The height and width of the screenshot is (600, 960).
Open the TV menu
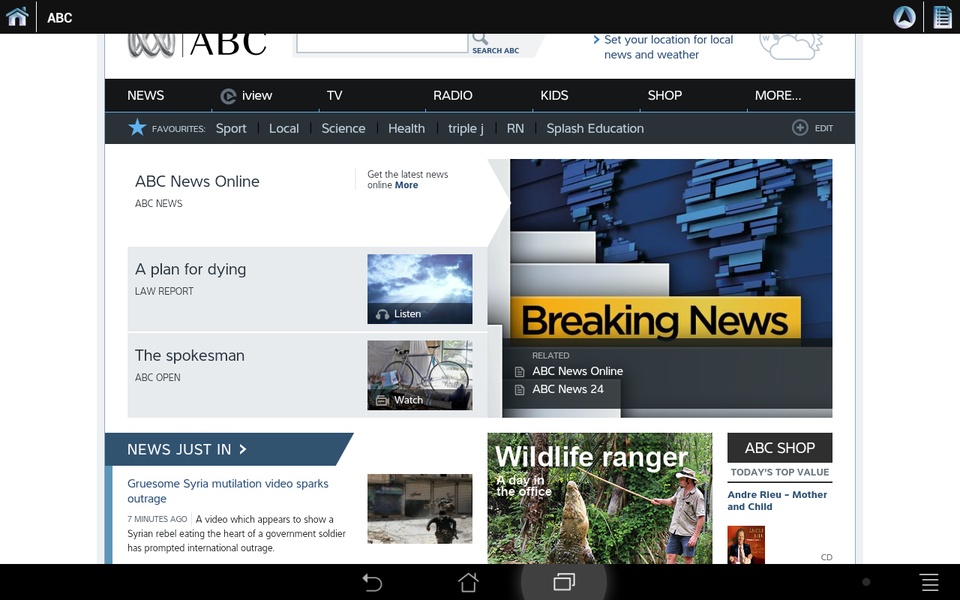(334, 96)
